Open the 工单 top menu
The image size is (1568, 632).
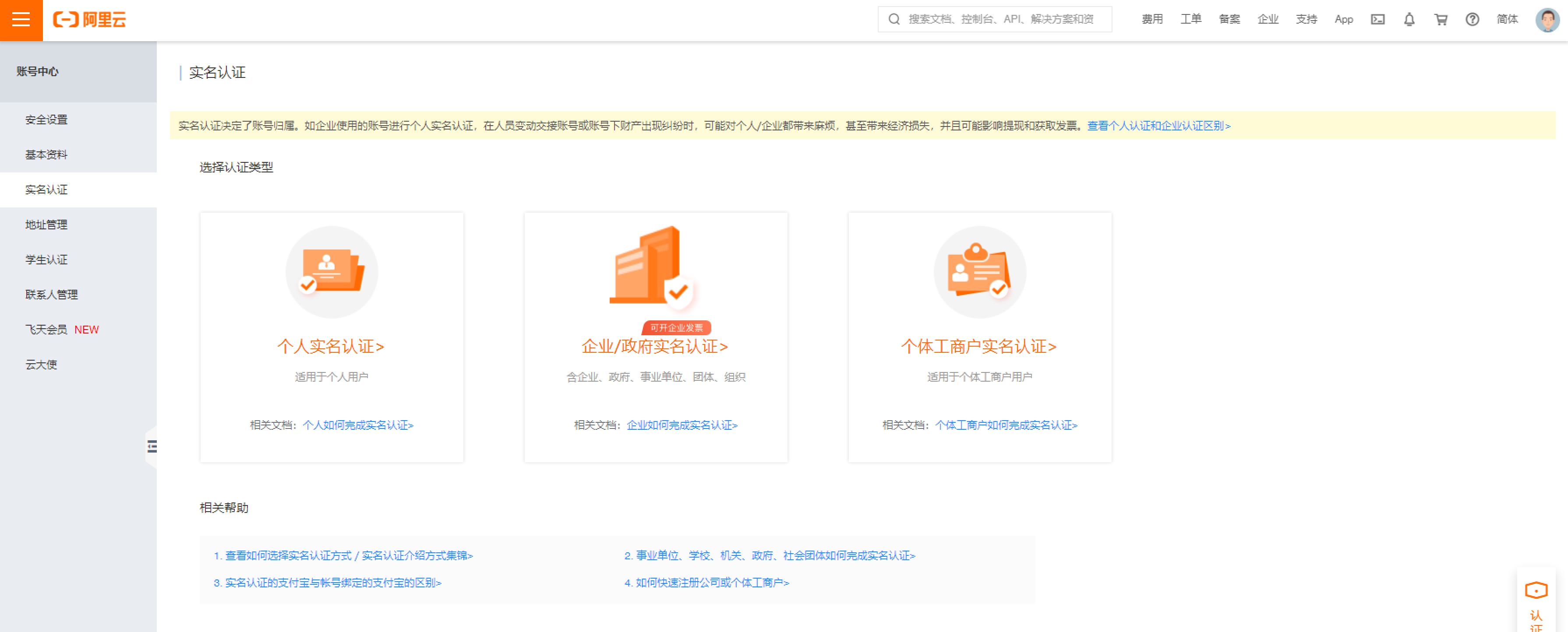pos(1190,19)
